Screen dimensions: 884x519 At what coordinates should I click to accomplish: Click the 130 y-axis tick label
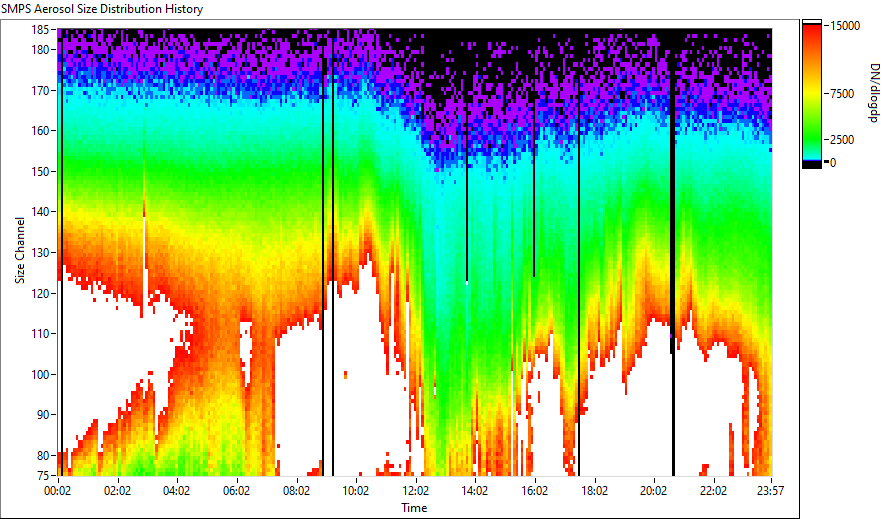point(40,252)
